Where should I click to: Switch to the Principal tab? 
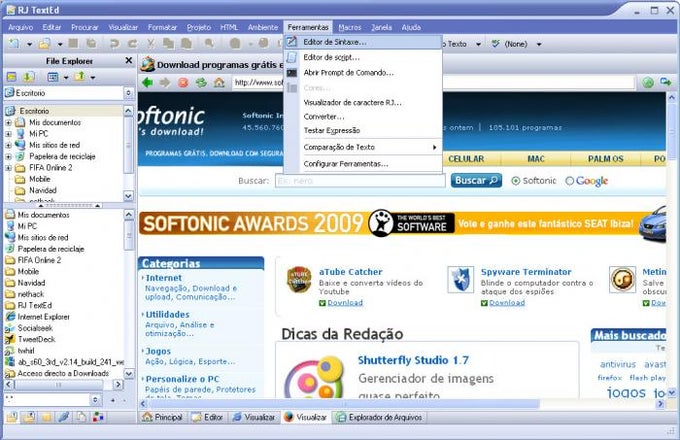click(x=163, y=417)
